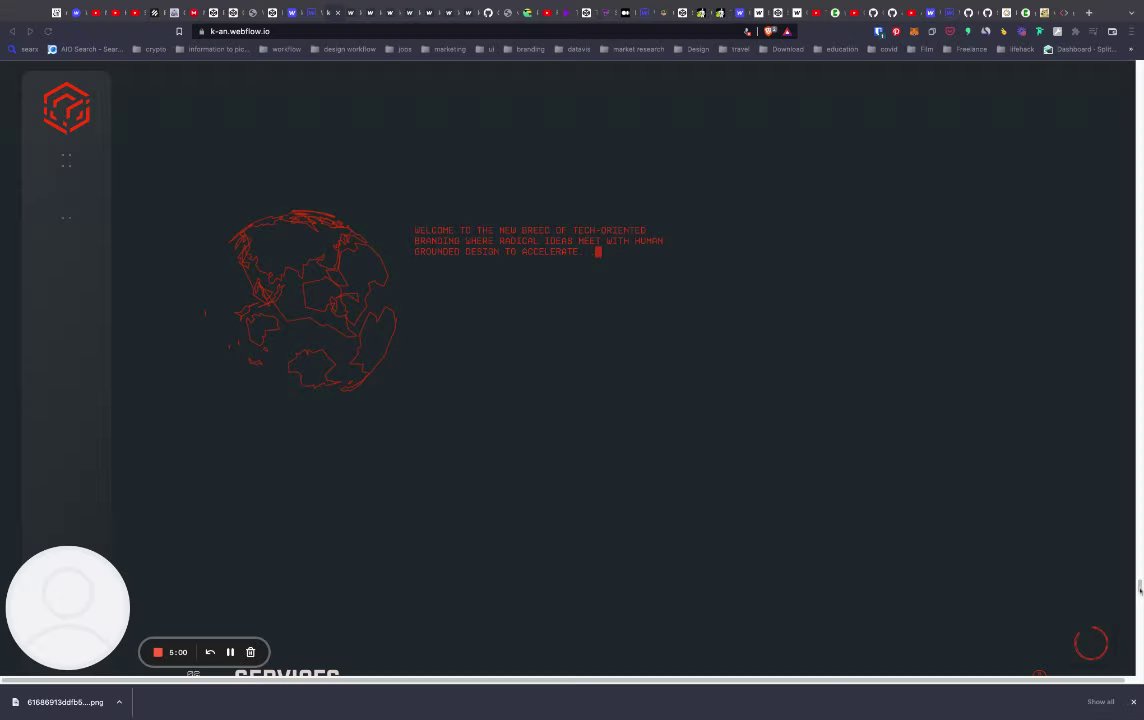
Task: Open Brave Rewards triangle icon
Action: coord(787,31)
